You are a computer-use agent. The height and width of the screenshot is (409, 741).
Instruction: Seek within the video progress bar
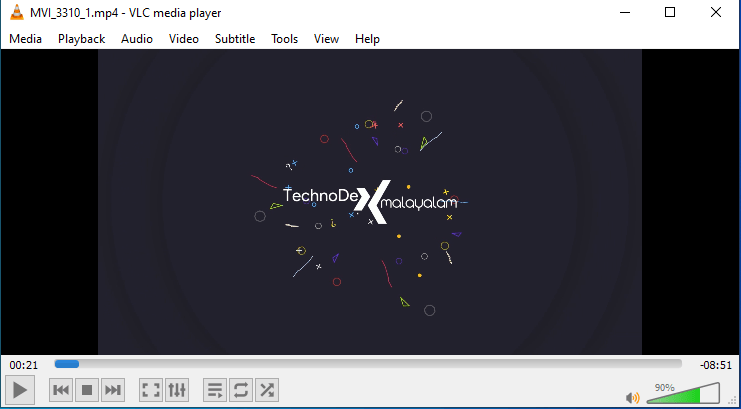(368, 364)
